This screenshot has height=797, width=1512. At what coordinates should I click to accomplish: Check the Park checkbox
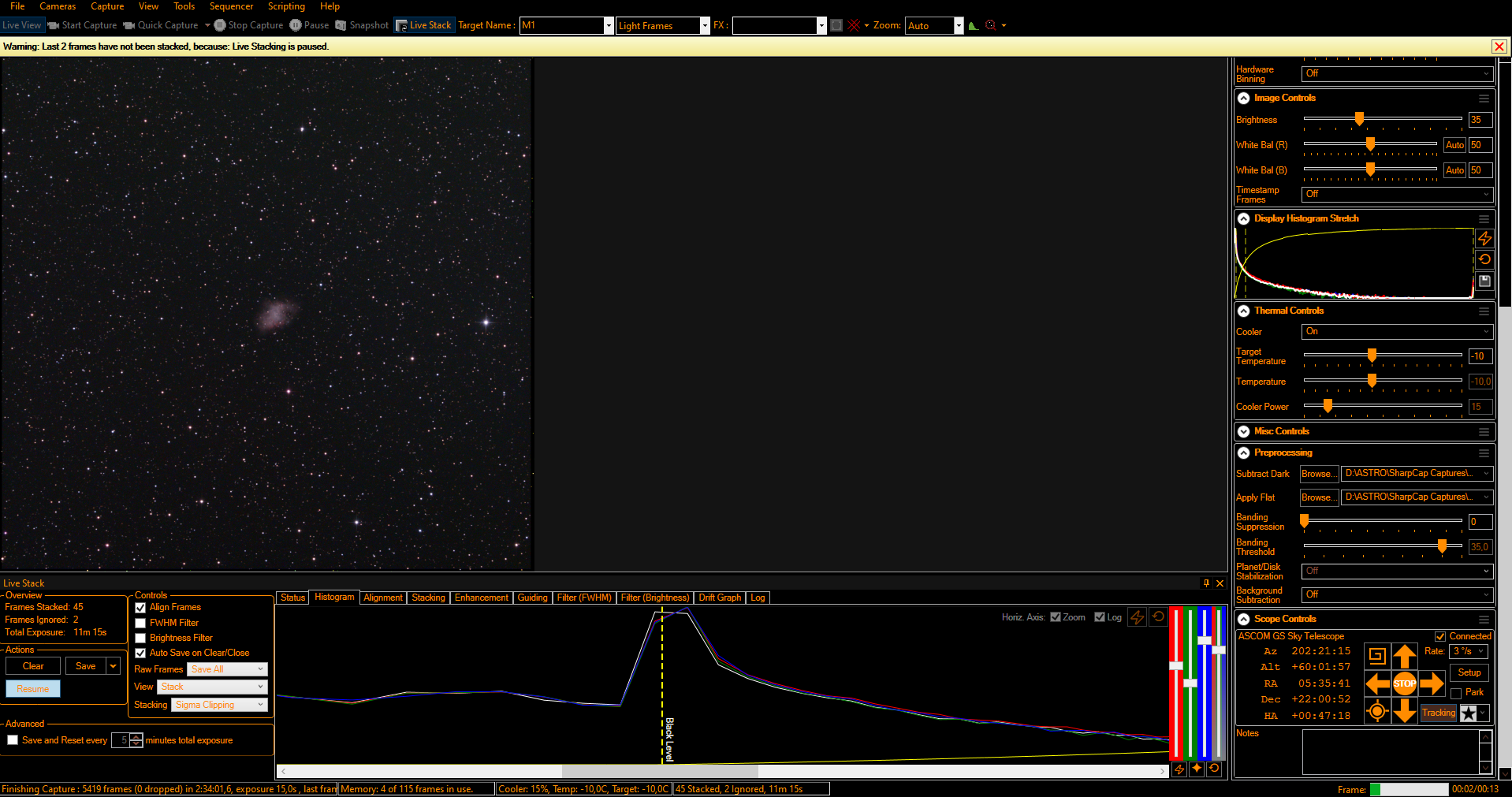tap(1456, 693)
